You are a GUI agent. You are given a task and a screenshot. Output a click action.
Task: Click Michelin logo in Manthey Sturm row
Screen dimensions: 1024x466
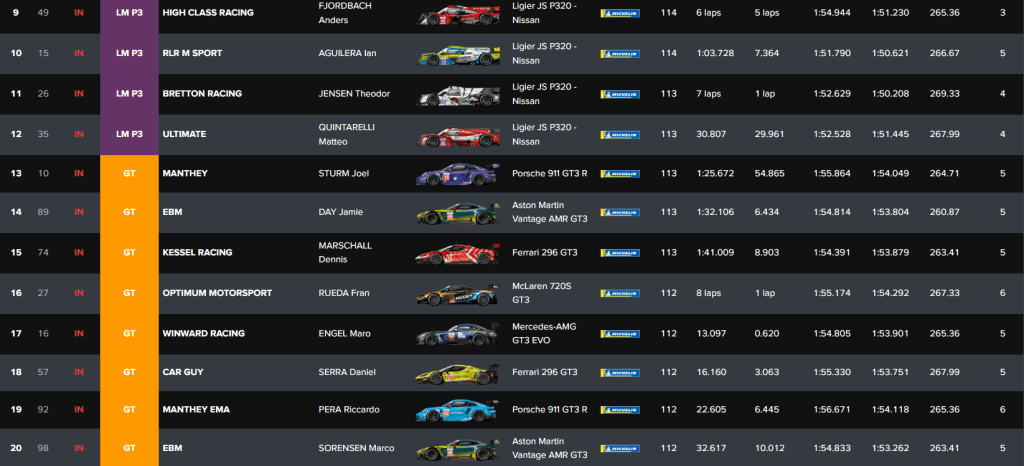click(620, 174)
